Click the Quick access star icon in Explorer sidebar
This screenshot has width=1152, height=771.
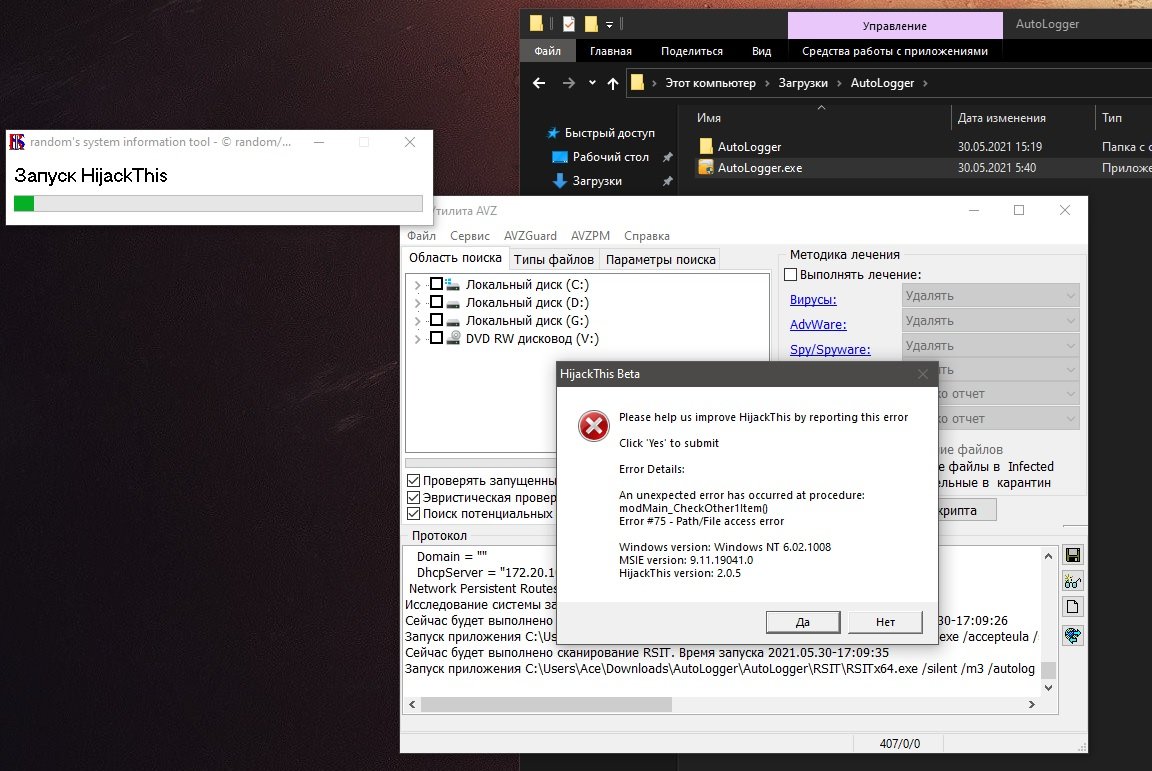[x=553, y=133]
